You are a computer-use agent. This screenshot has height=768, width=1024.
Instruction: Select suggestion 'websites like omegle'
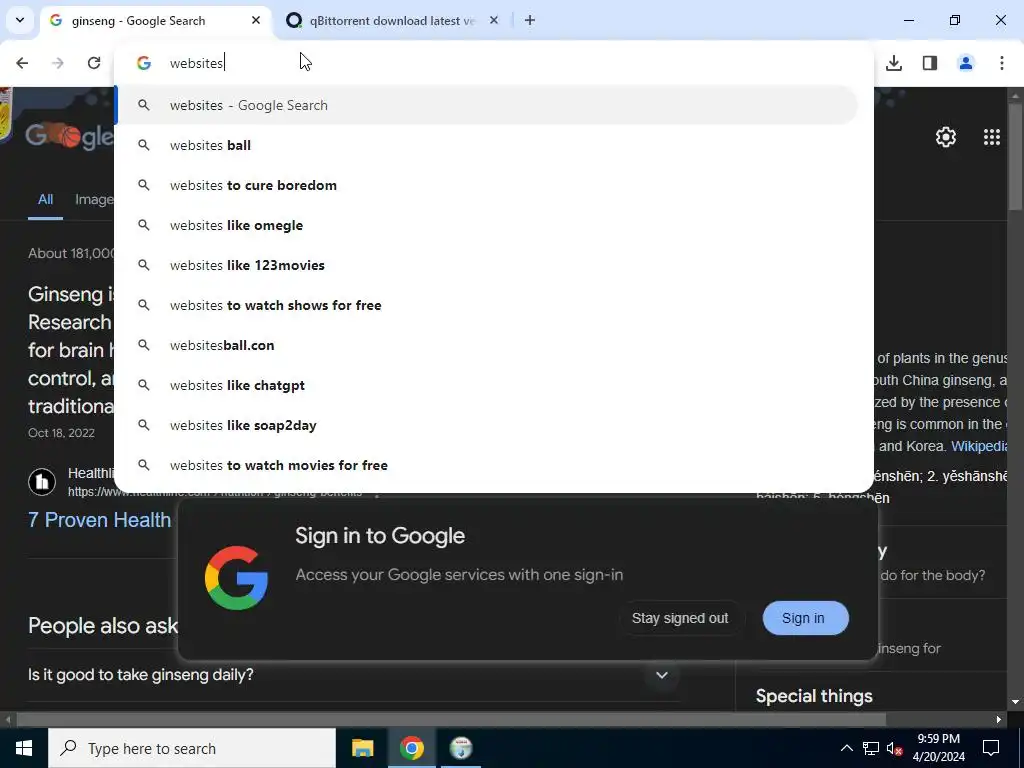[x=487, y=225]
